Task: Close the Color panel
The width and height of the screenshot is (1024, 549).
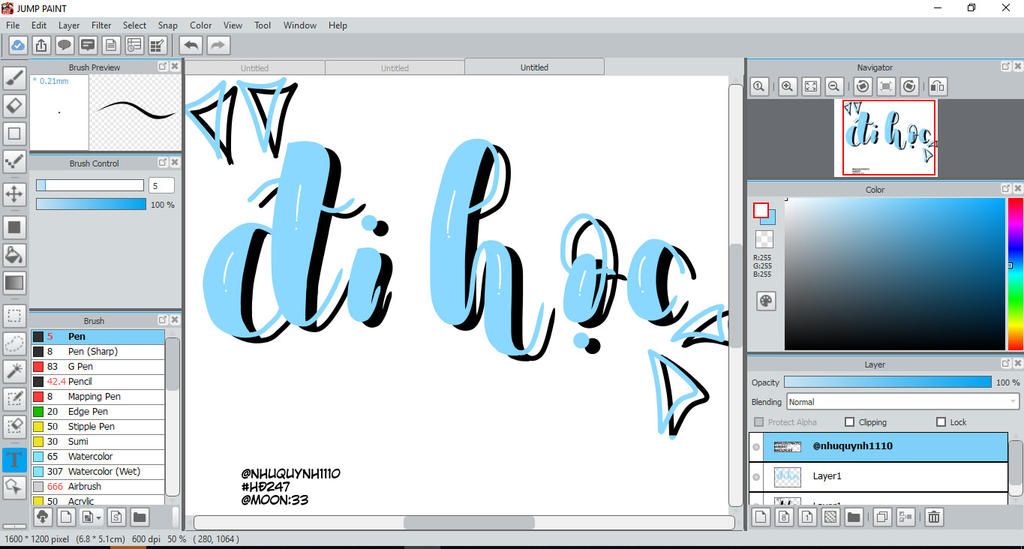Action: 1017,189
